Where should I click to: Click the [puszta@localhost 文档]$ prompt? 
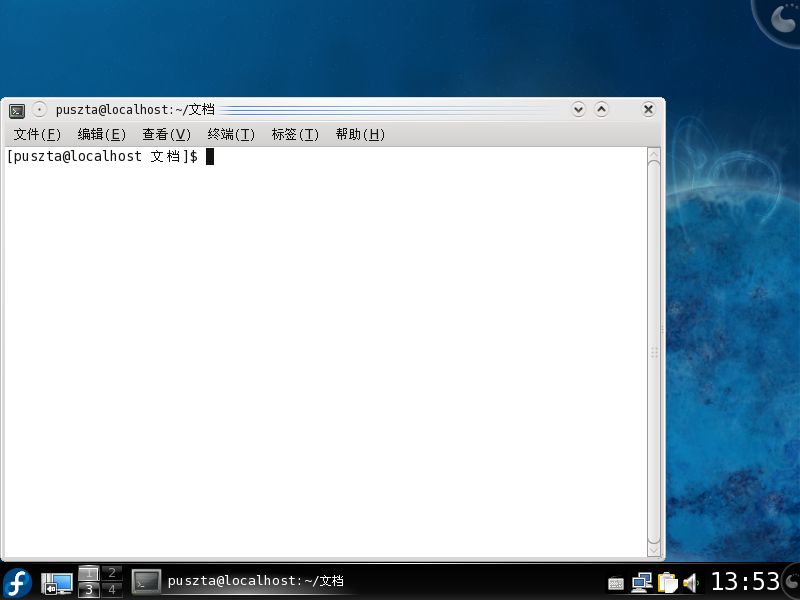coord(103,156)
